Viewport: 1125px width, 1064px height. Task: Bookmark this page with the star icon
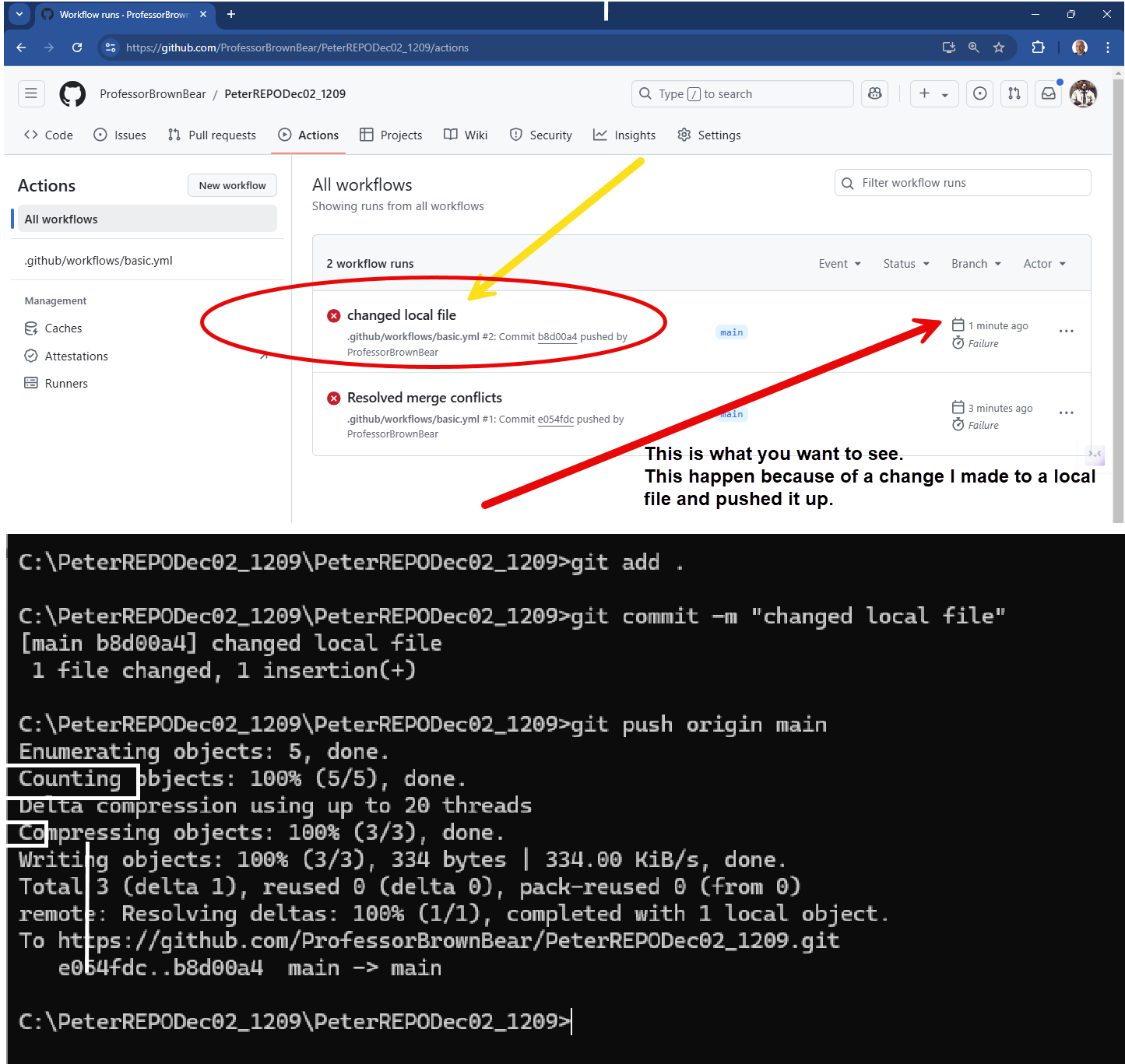(x=999, y=47)
